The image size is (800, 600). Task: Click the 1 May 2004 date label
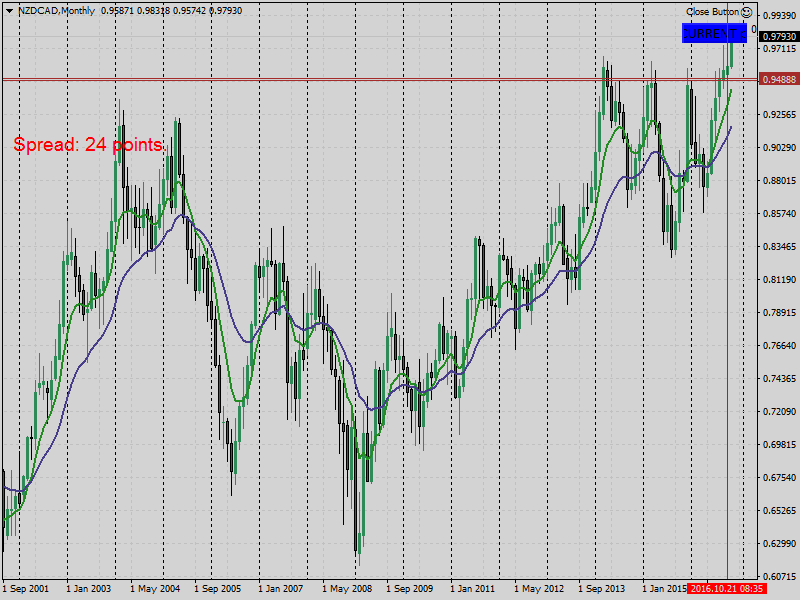click(155, 589)
